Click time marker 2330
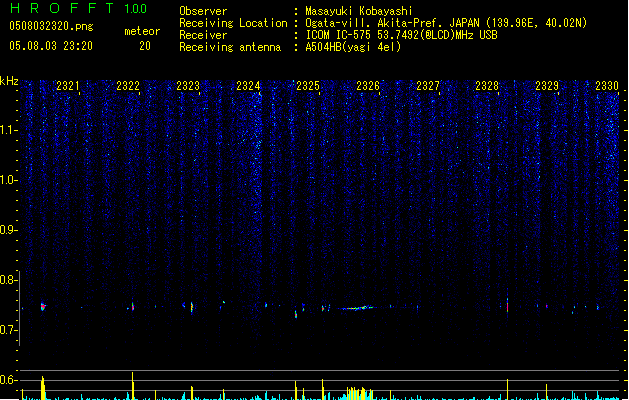Viewport: 629px width, 400px height. point(607,86)
